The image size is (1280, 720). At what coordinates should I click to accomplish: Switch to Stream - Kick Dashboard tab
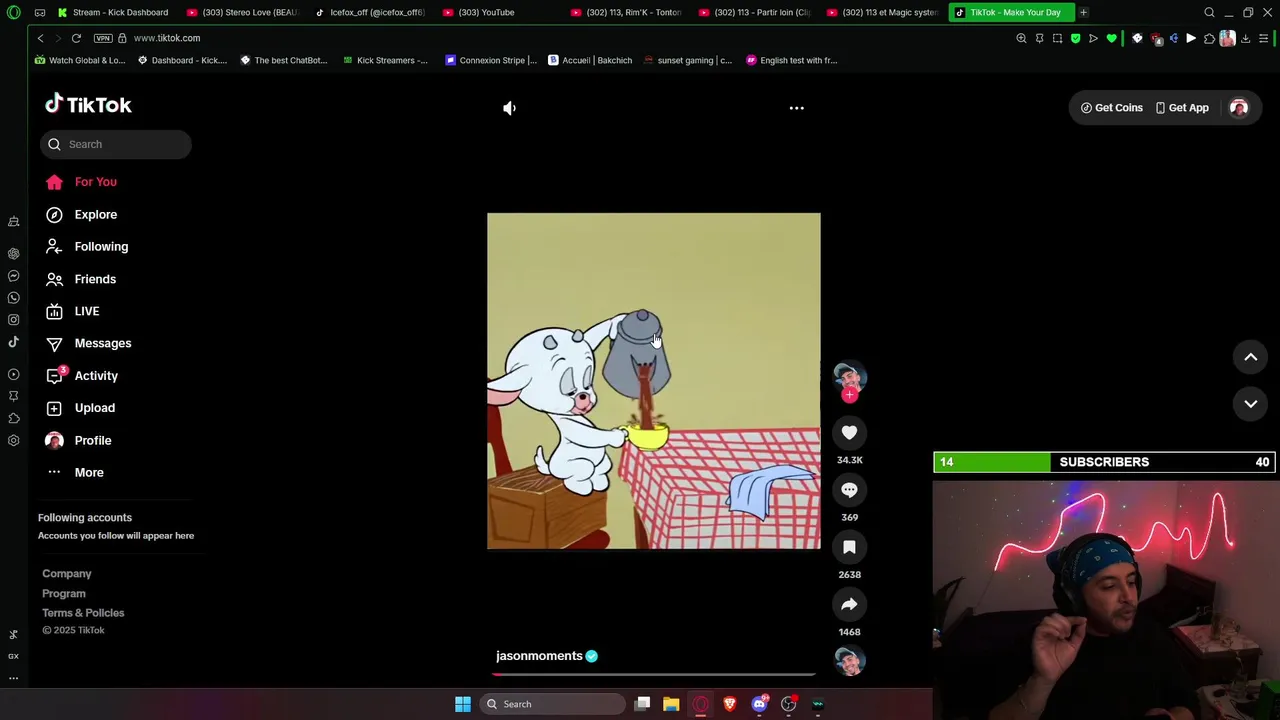[x=113, y=12]
